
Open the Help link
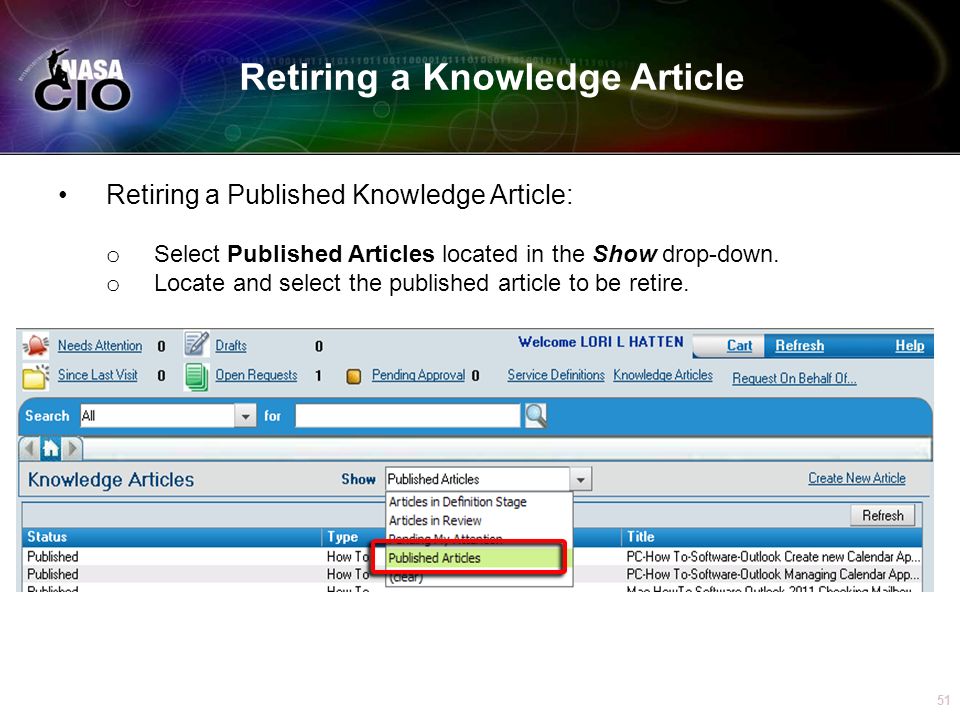coord(910,345)
